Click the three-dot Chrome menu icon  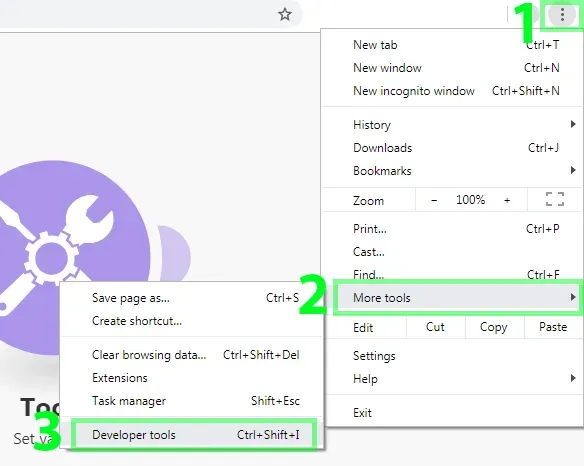pos(562,15)
